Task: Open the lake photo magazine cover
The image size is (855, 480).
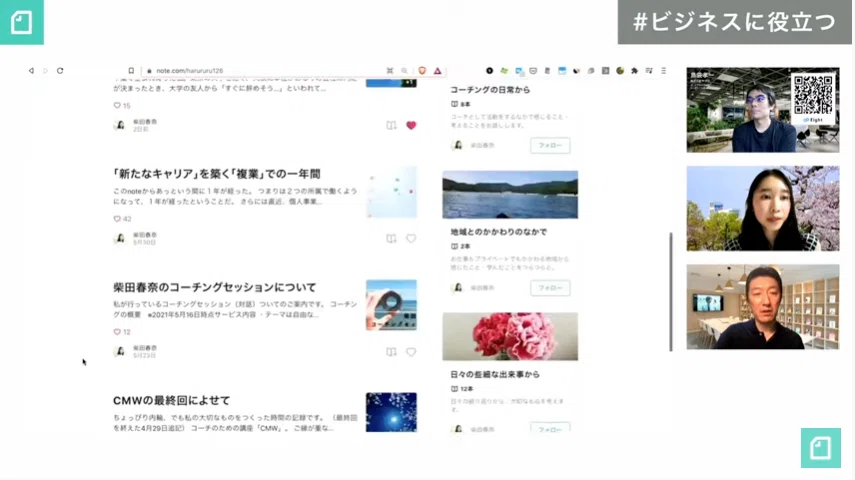Action: pyautogui.click(x=510, y=195)
